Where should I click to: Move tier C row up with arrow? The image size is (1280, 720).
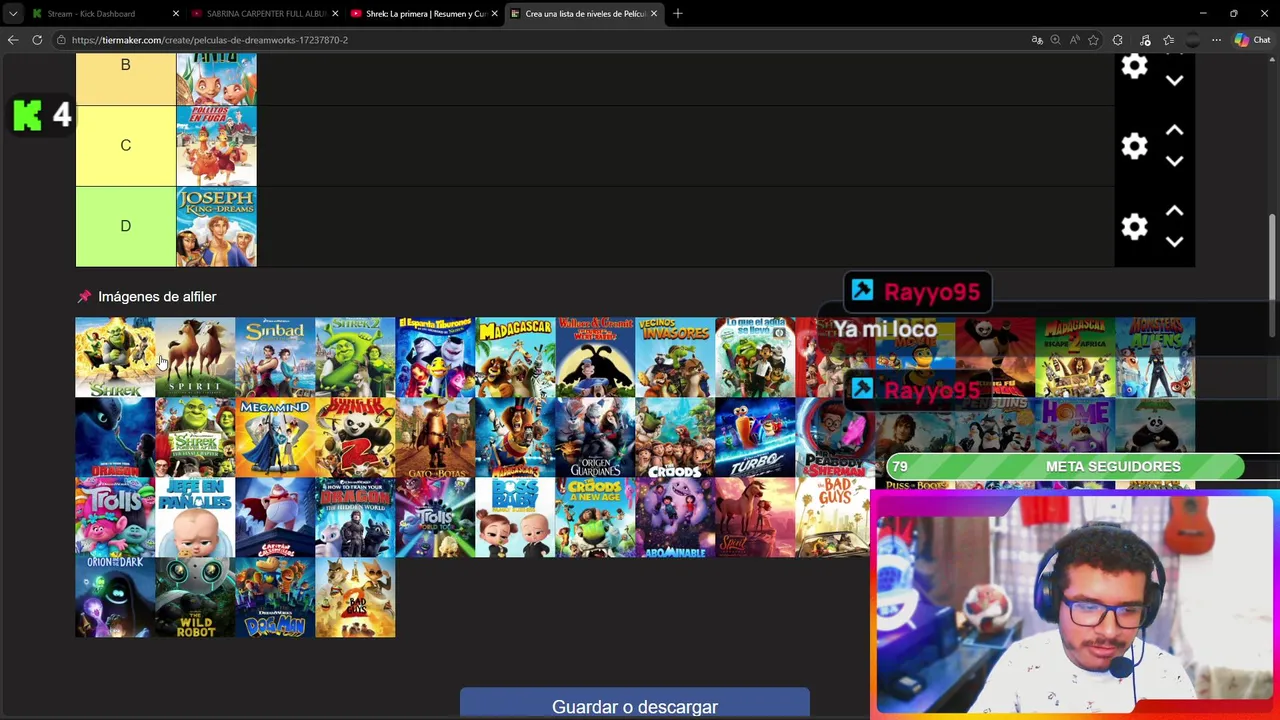click(x=1175, y=131)
